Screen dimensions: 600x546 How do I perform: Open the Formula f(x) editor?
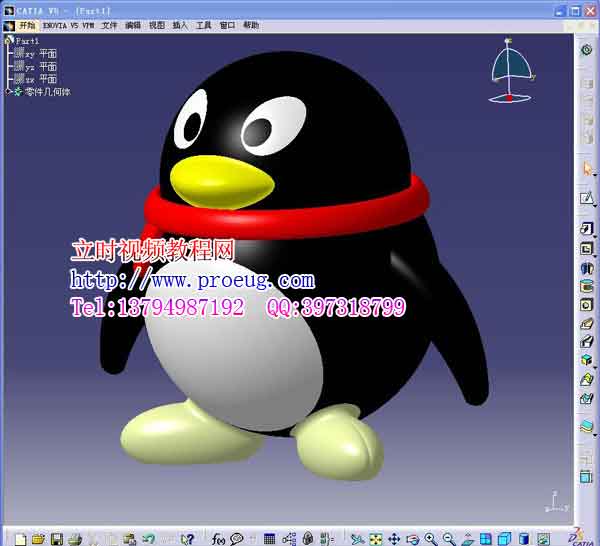click(x=218, y=539)
